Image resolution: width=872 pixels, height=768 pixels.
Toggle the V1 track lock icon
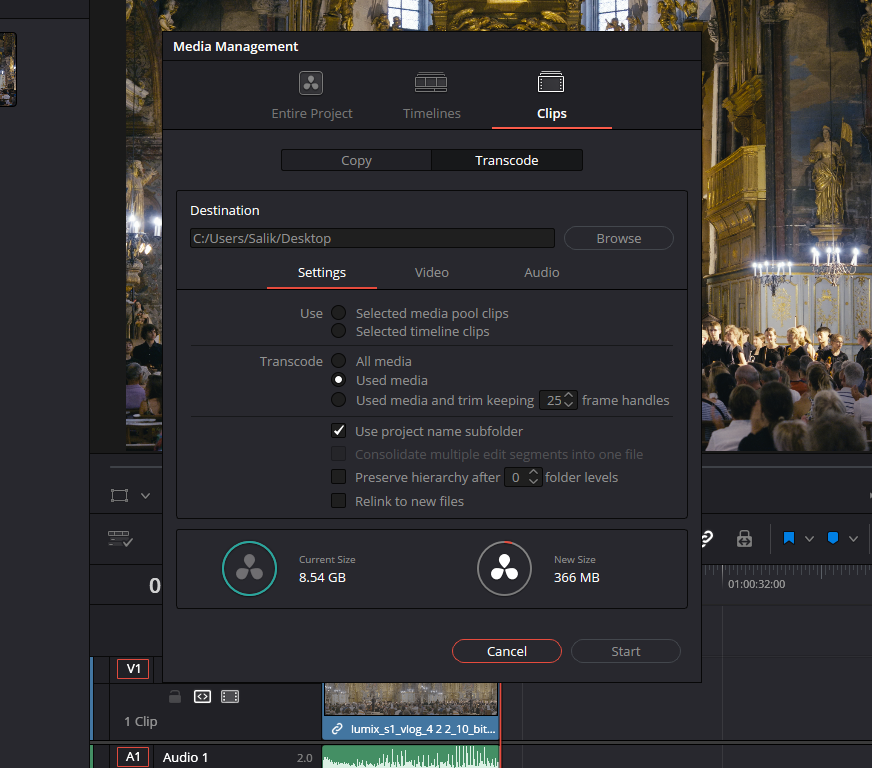(175, 697)
